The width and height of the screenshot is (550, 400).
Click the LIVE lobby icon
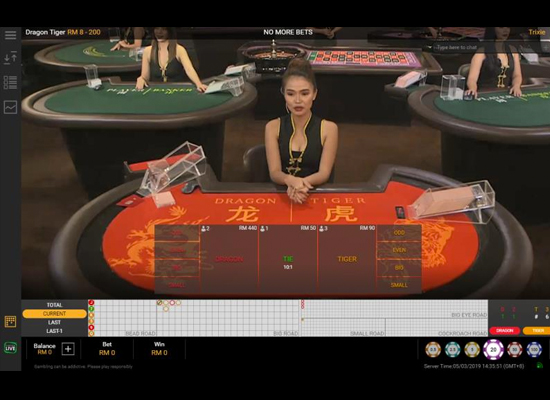click(x=11, y=348)
